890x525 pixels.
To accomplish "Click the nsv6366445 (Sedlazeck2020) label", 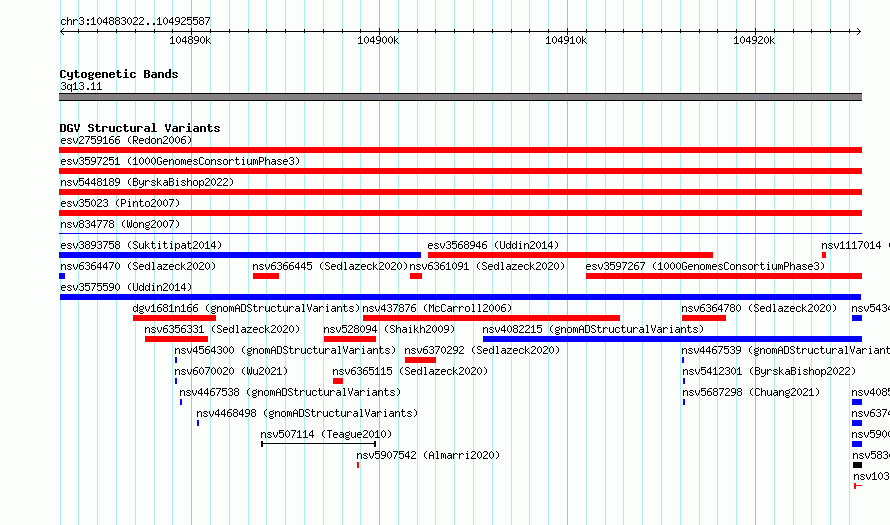I will pyautogui.click(x=330, y=266).
